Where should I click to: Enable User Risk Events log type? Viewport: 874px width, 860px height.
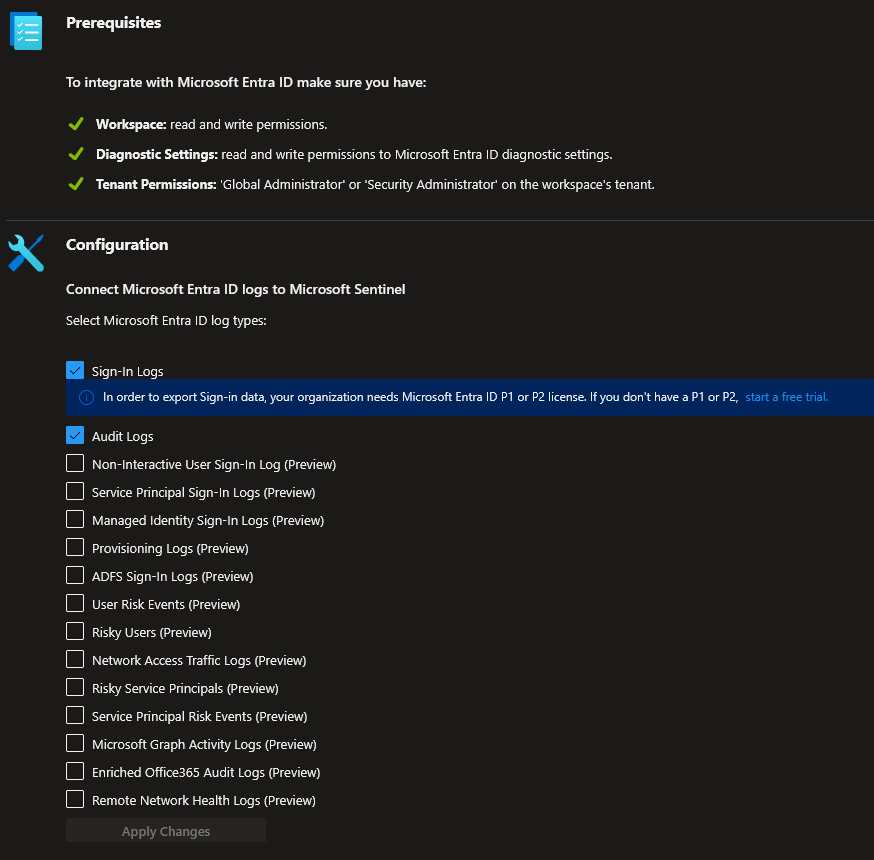(x=75, y=603)
